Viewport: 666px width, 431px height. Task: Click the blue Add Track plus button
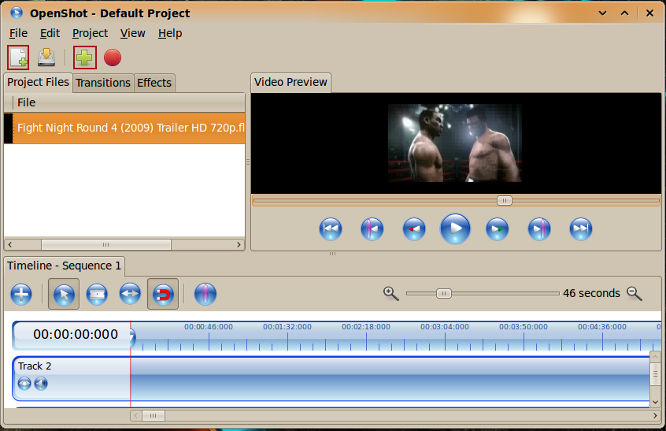pos(21,294)
